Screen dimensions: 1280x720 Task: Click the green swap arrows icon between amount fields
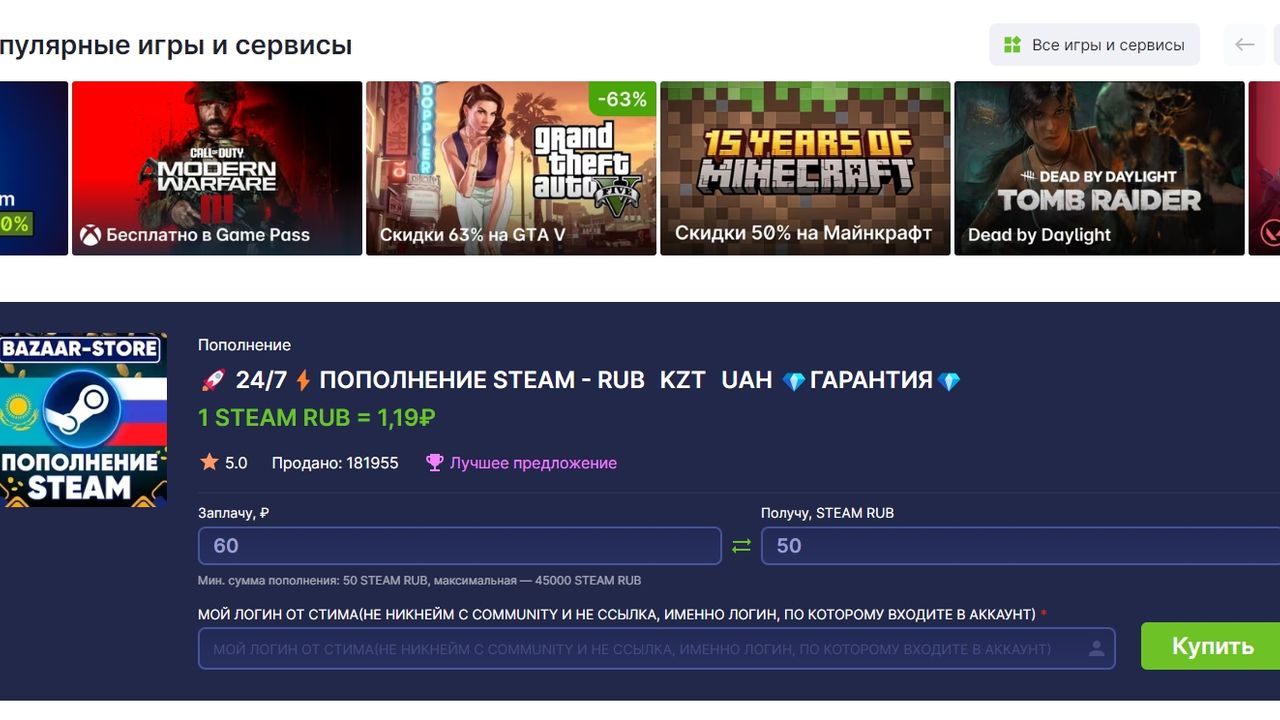pyautogui.click(x=741, y=546)
